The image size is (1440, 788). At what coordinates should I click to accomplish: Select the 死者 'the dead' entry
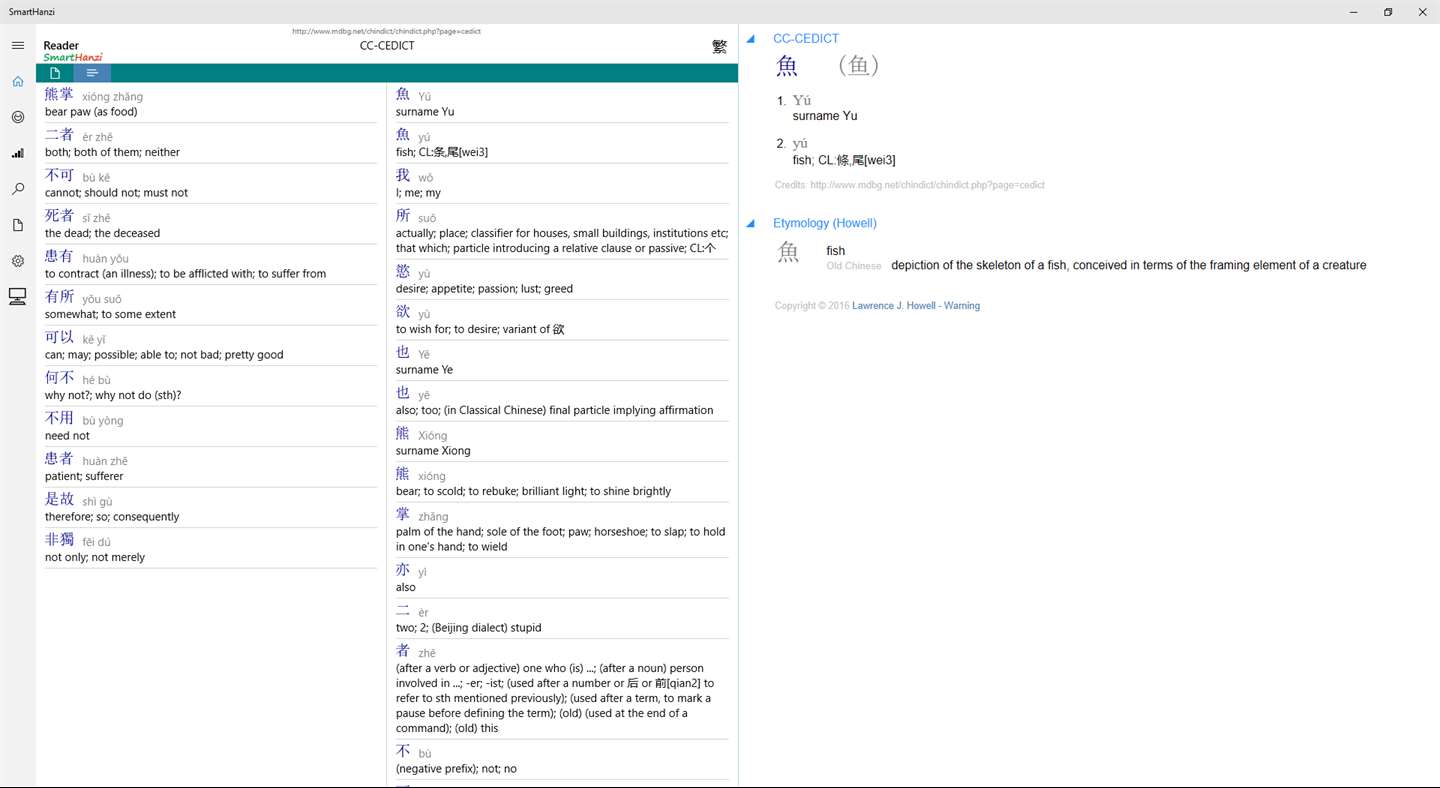[x=211, y=224]
